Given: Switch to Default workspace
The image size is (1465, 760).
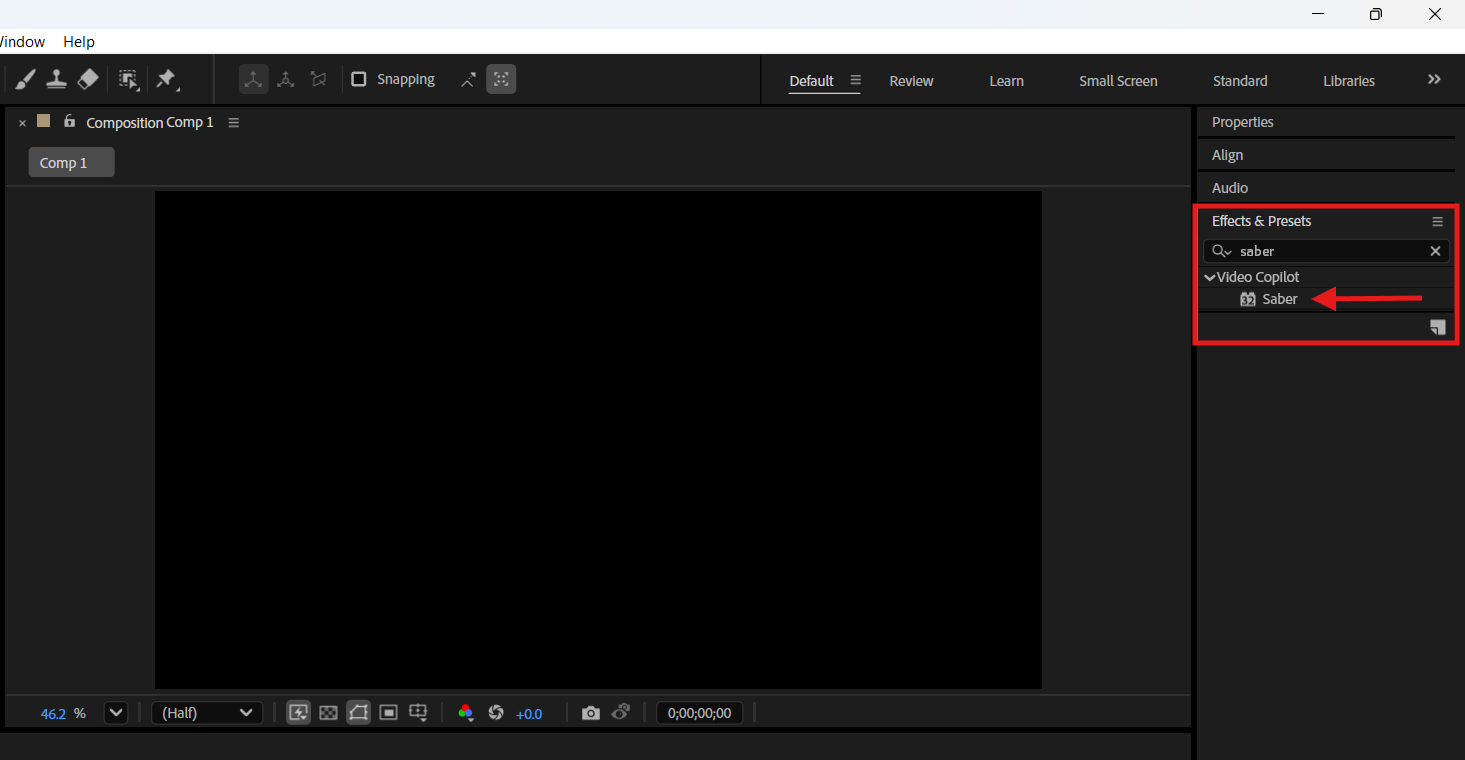Looking at the screenshot, I should point(811,81).
